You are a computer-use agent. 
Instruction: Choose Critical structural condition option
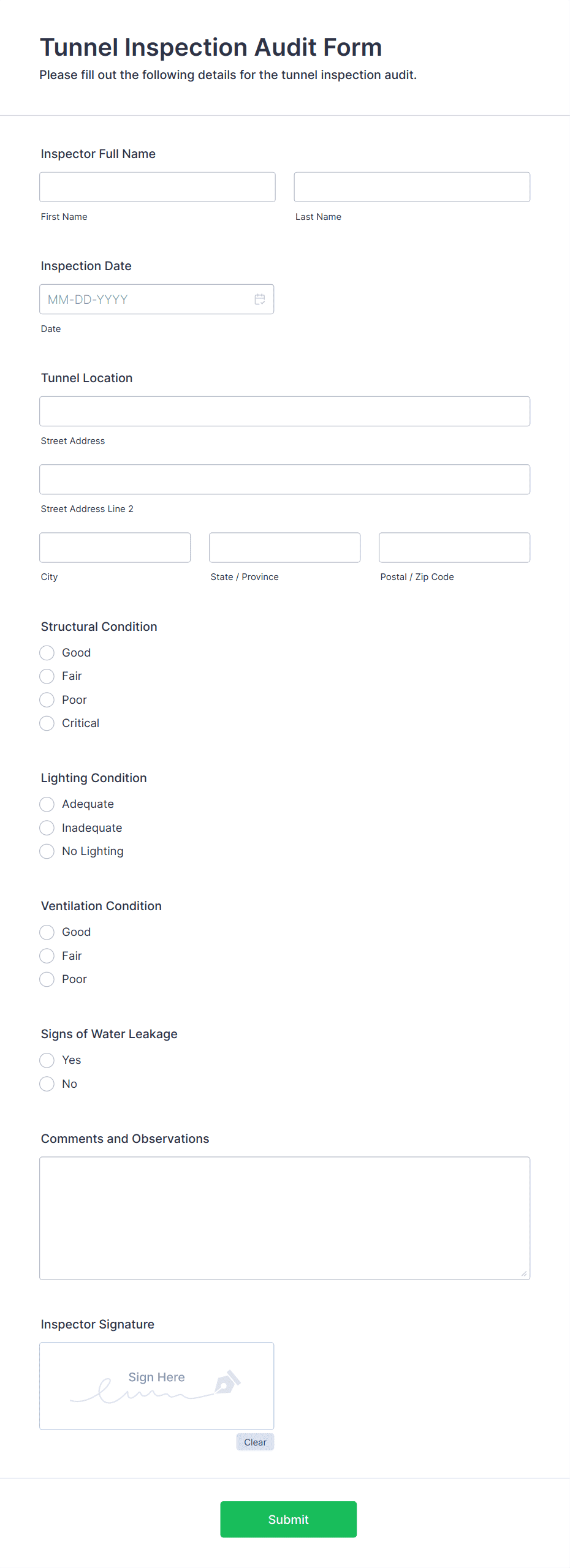pyautogui.click(x=47, y=723)
